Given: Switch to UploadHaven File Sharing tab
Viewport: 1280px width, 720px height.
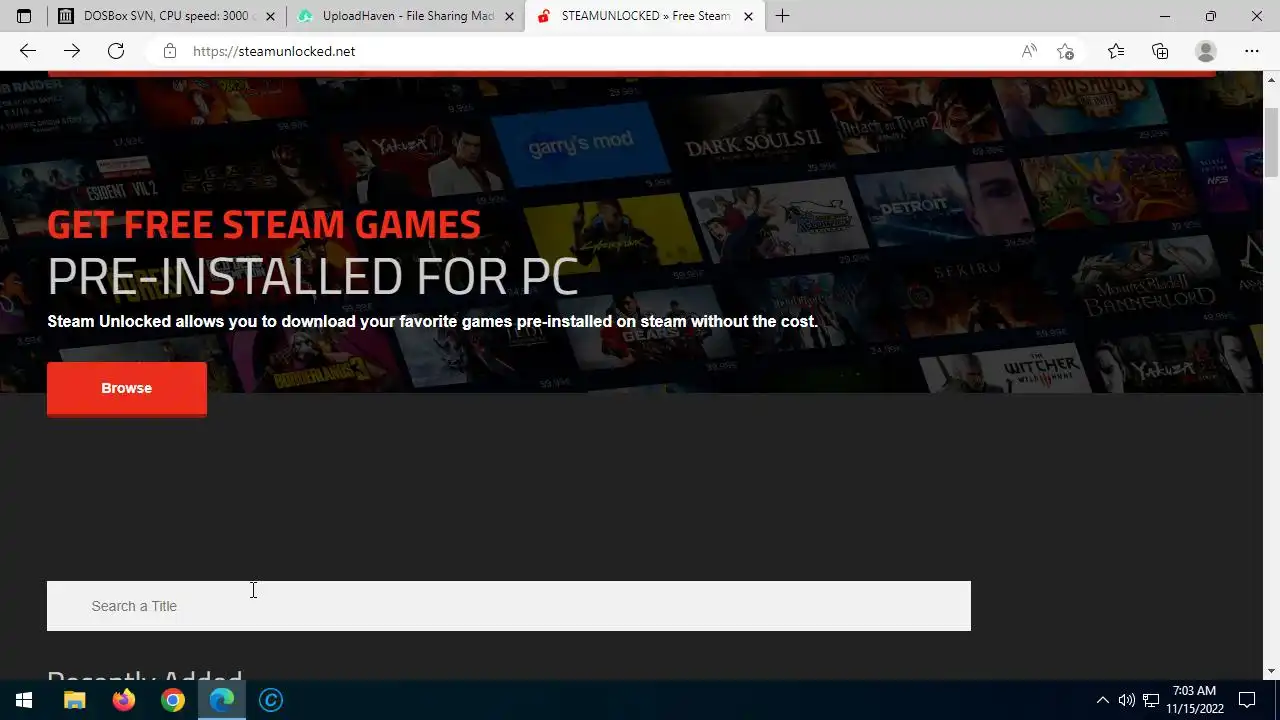Looking at the screenshot, I should click(x=406, y=16).
